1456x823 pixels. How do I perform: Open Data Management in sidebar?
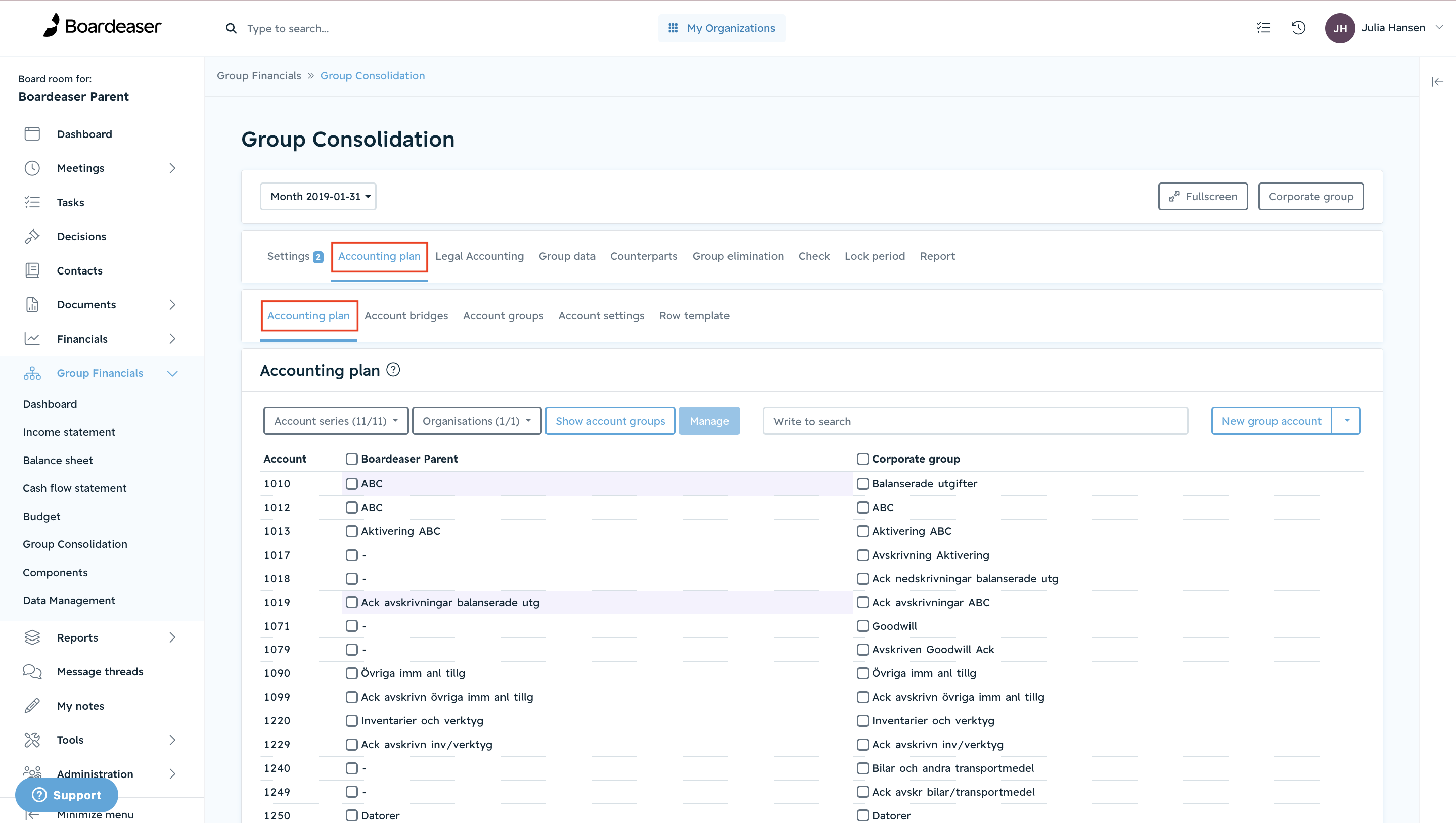pyautogui.click(x=69, y=600)
